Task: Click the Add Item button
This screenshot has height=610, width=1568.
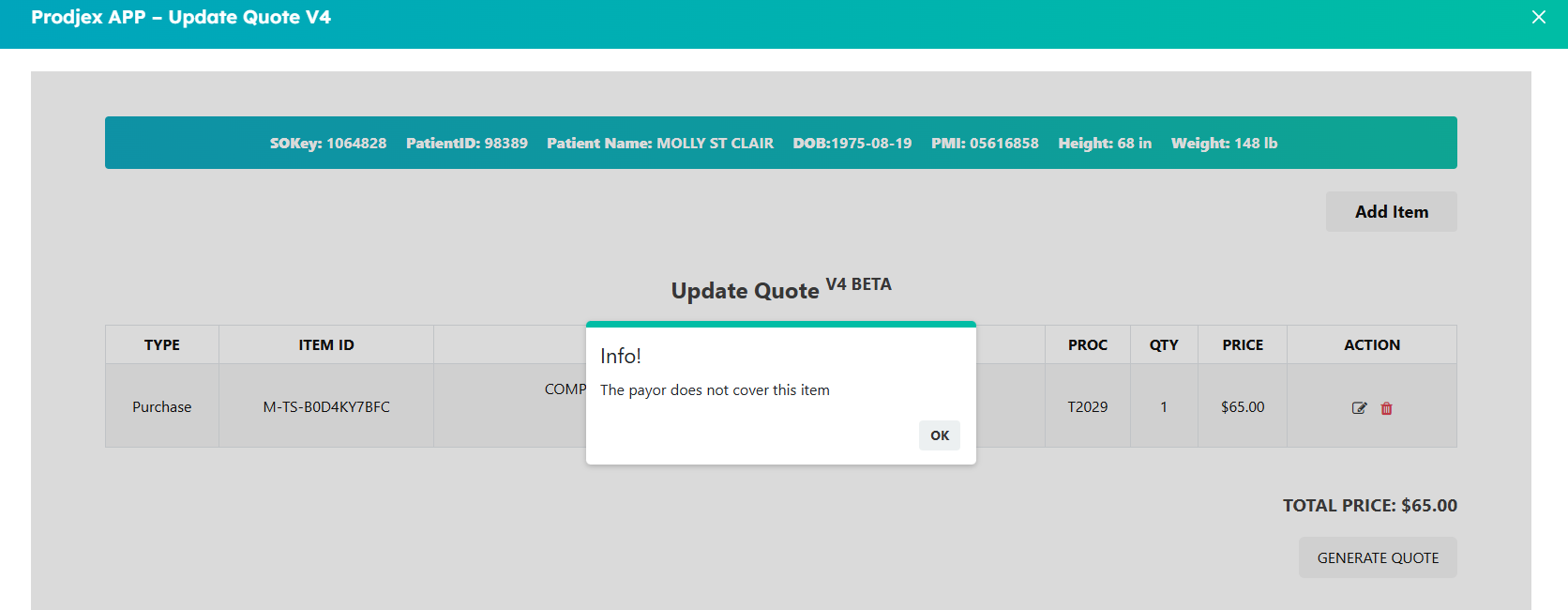Action: click(x=1391, y=212)
